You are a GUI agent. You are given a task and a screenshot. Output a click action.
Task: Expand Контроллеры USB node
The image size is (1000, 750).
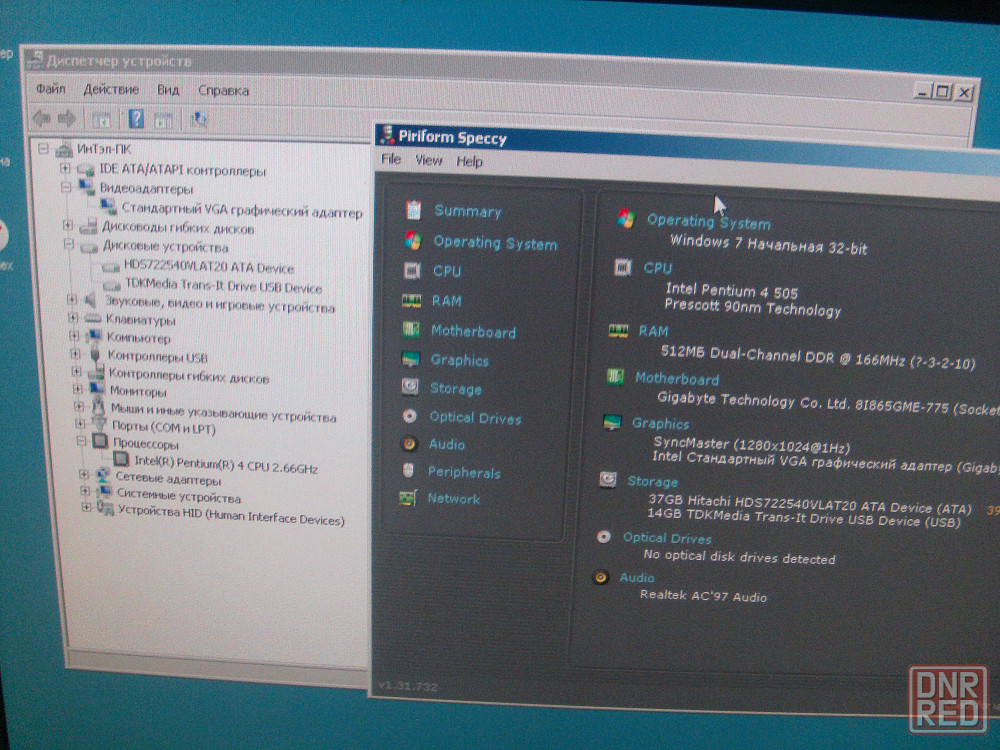pos(75,353)
